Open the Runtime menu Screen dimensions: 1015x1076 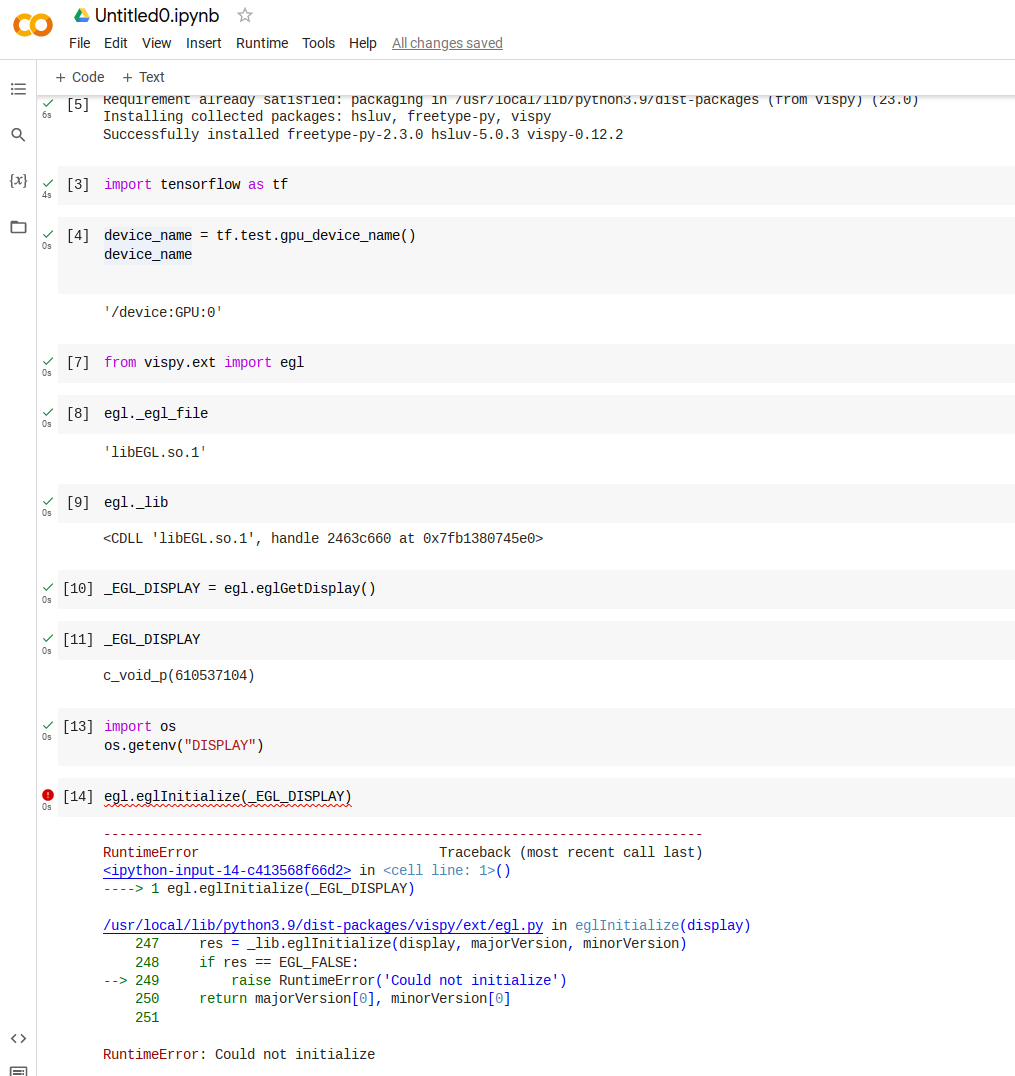[x=262, y=43]
